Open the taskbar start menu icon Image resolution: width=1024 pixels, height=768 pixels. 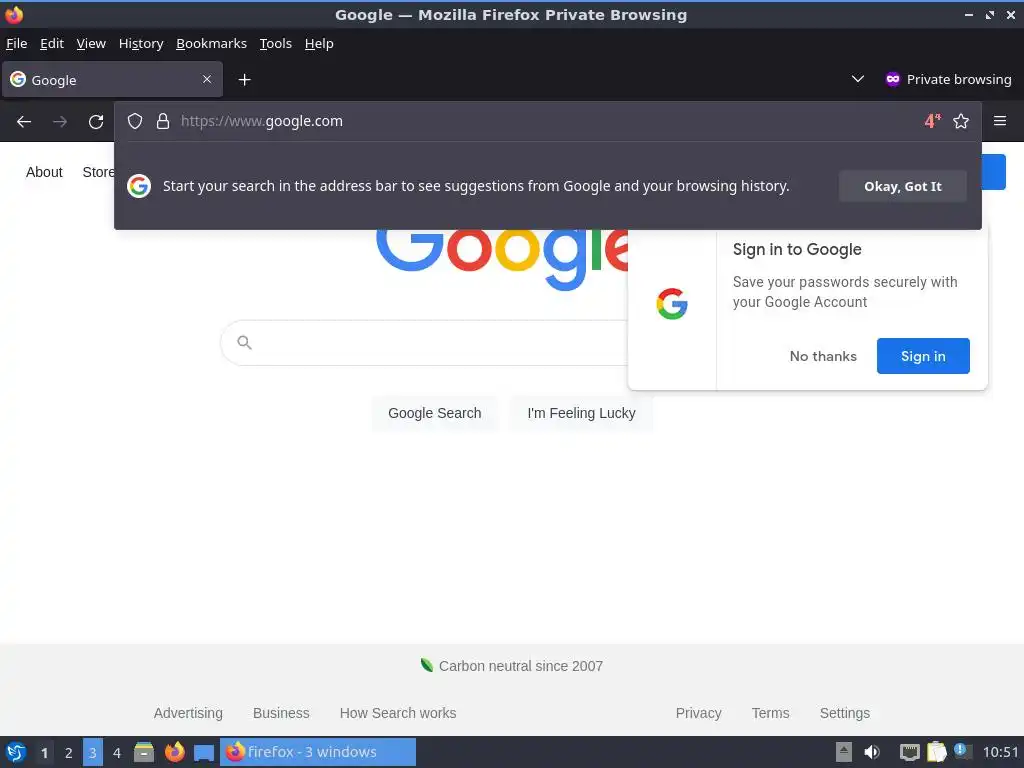tap(16, 752)
